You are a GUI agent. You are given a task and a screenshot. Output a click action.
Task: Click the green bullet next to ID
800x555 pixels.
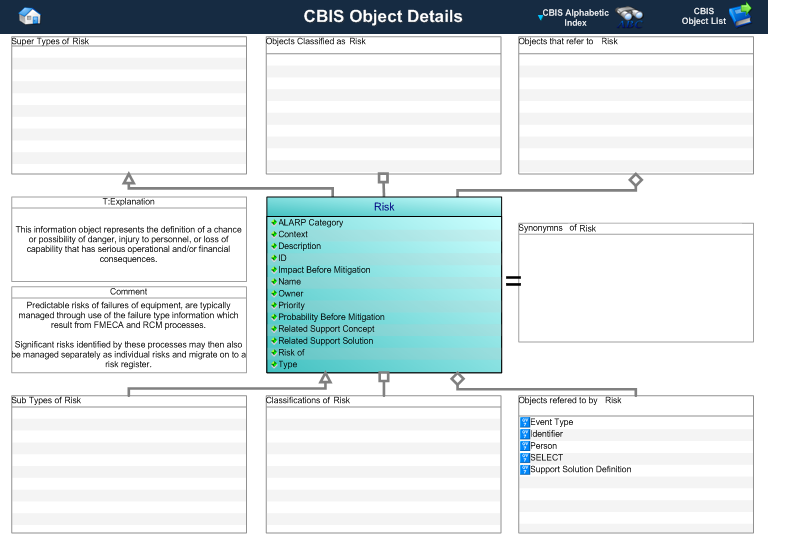click(x=274, y=258)
